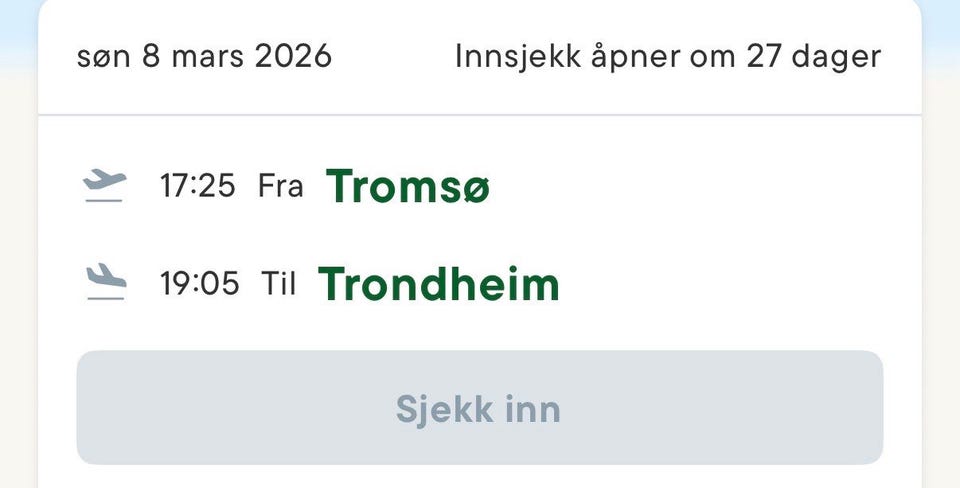Click the divider line below the date header

pyautogui.click(x=480, y=115)
